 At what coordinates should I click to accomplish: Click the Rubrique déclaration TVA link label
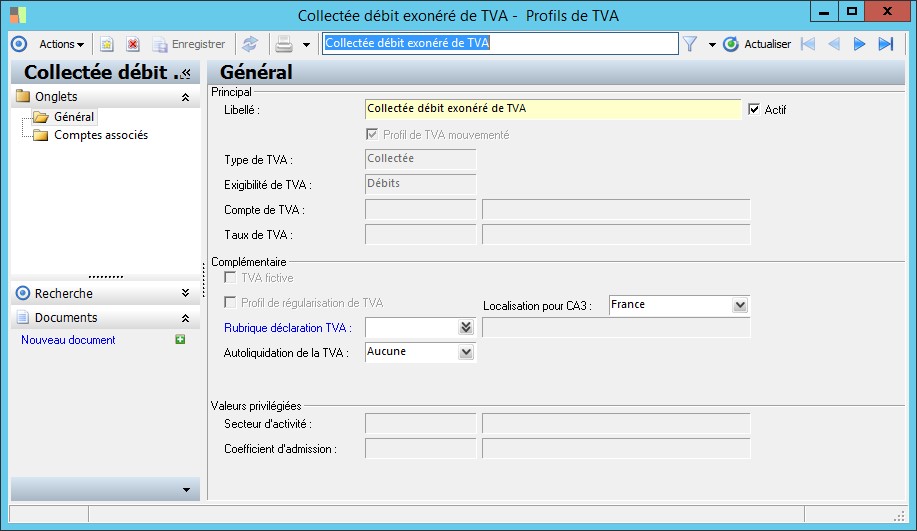point(288,328)
